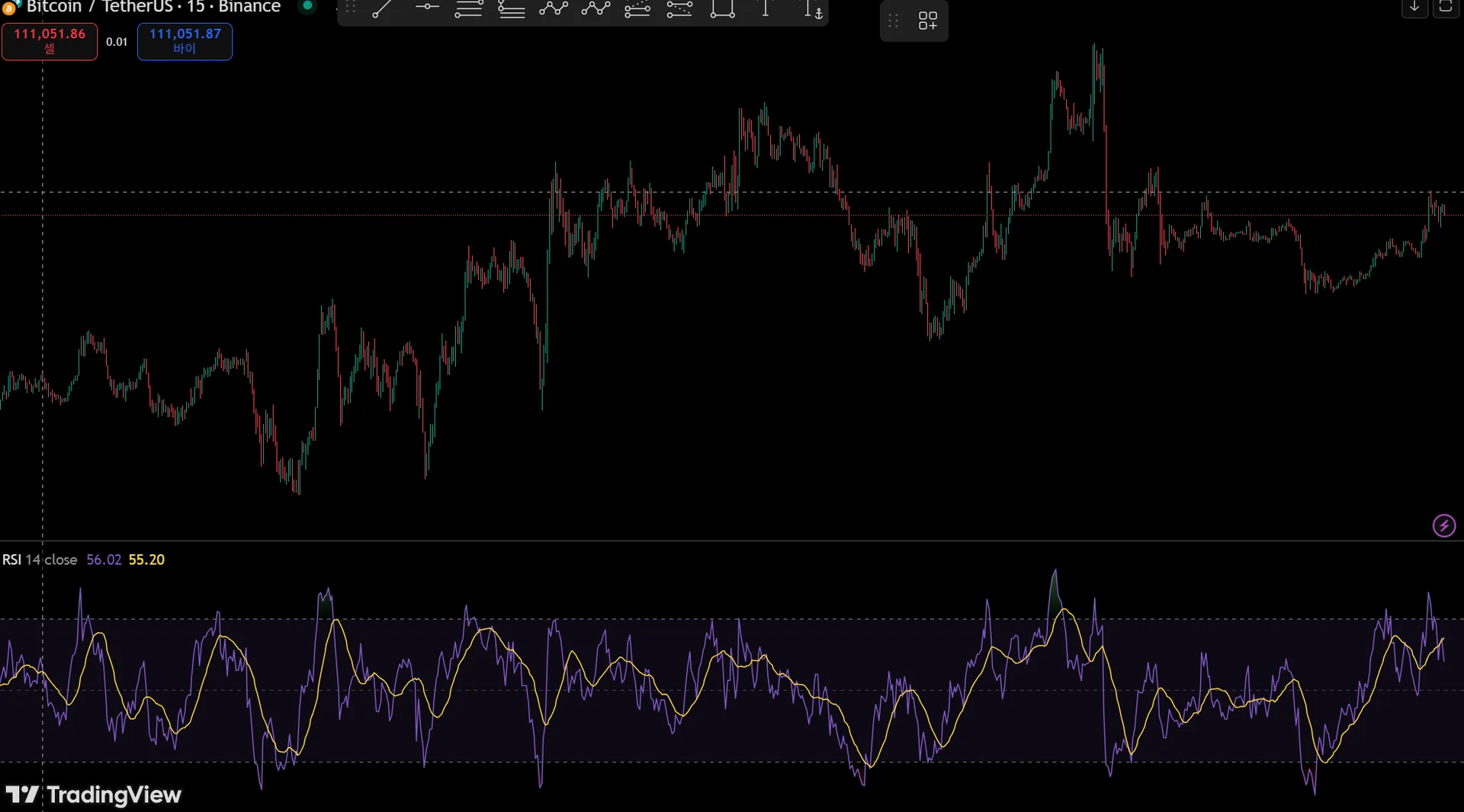Select the short position projection tool
Screen dimensions: 1464x812
point(679,9)
